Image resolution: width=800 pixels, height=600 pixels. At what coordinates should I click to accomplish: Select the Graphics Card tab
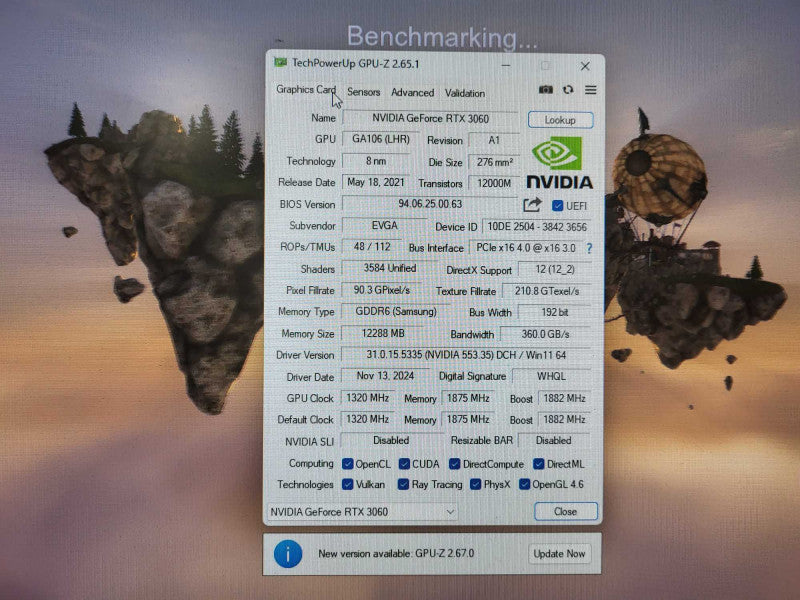(306, 90)
